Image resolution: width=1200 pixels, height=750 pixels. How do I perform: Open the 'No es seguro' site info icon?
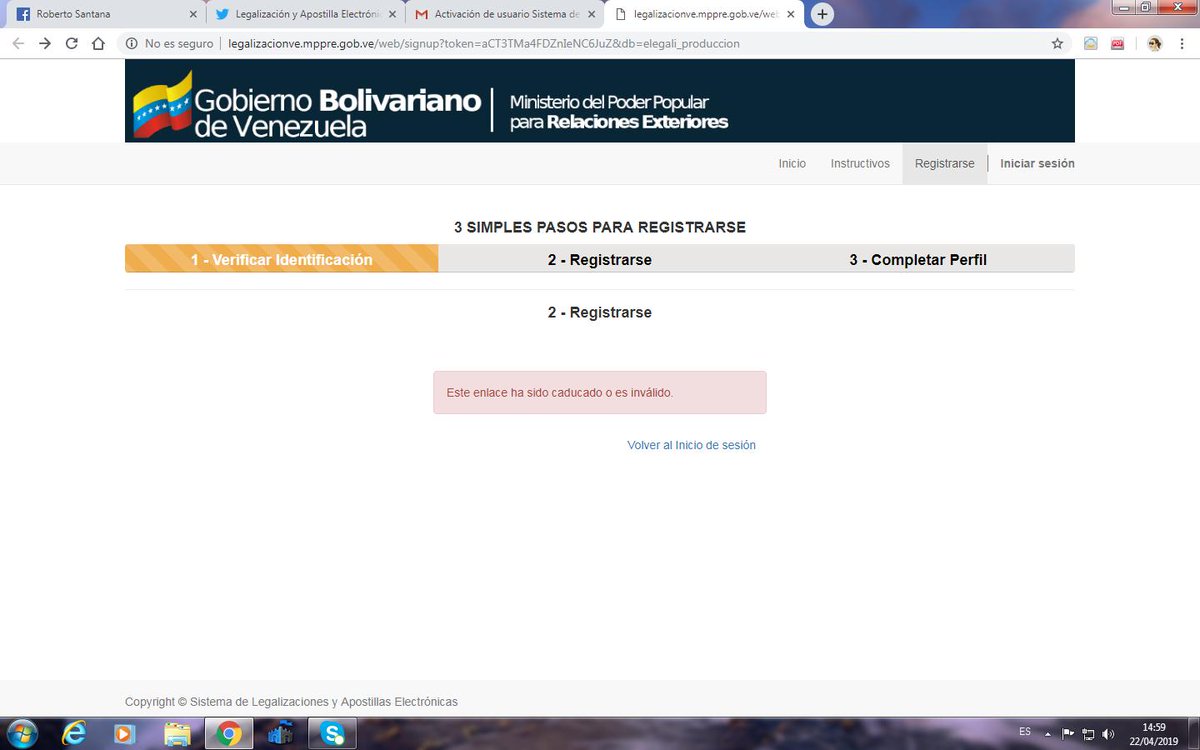click(x=132, y=44)
